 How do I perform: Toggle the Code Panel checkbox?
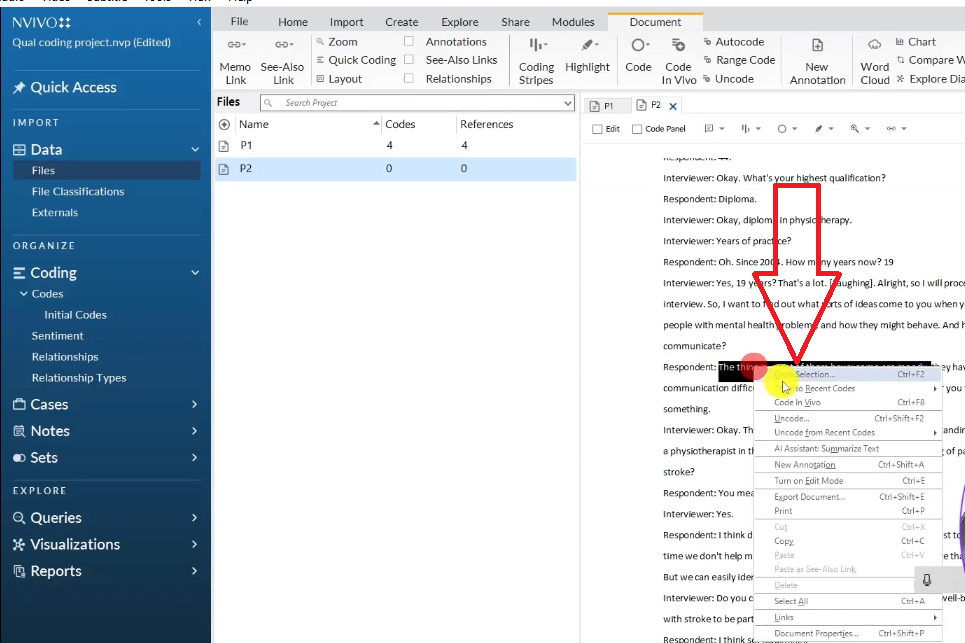pos(637,129)
